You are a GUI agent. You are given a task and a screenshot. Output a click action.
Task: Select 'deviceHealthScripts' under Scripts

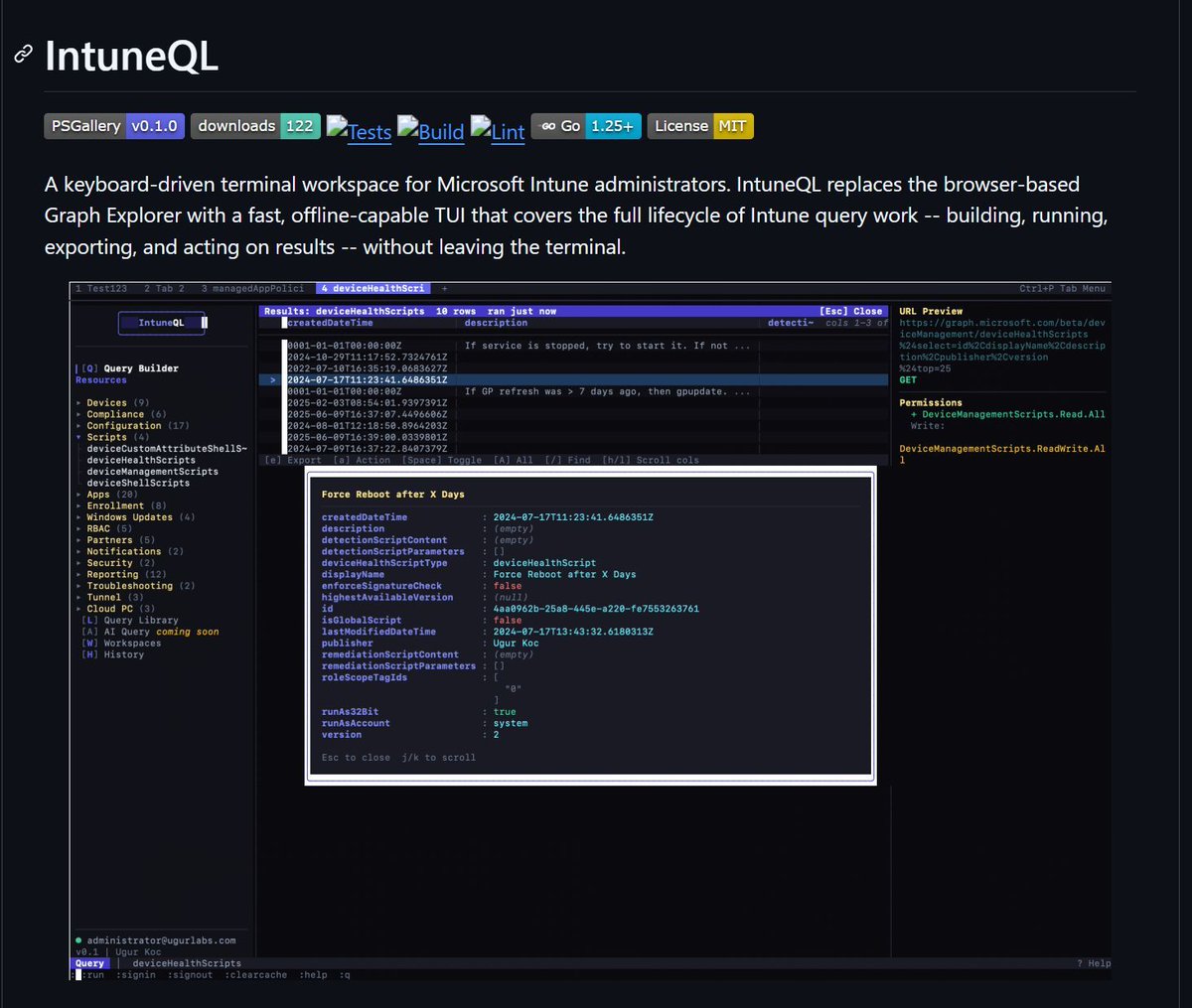141,461
